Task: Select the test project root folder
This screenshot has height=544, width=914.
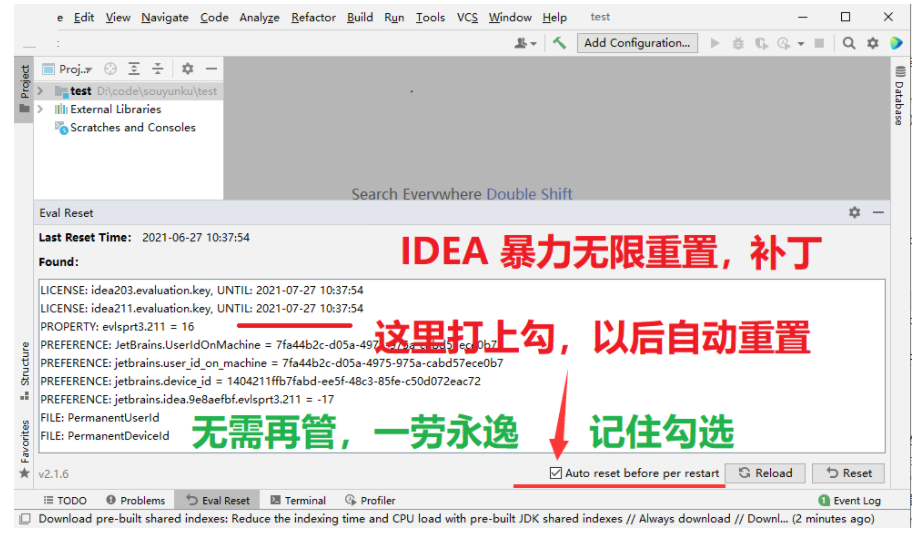Action: click(x=128, y=91)
